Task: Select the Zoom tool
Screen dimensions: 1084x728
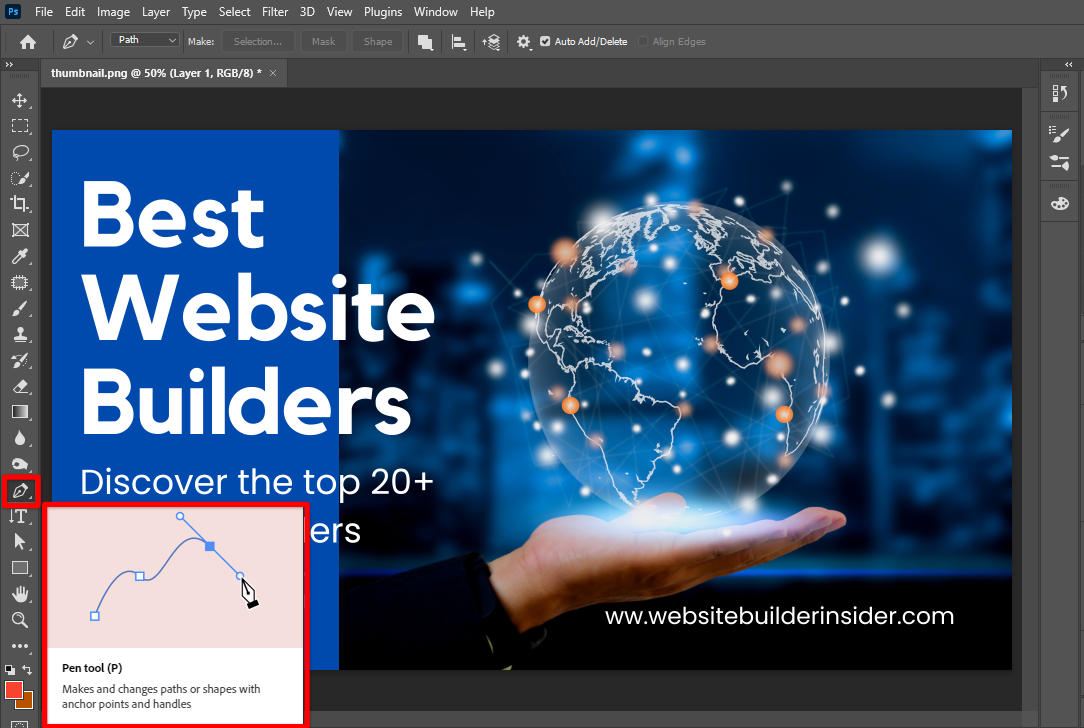Action: pos(20,620)
